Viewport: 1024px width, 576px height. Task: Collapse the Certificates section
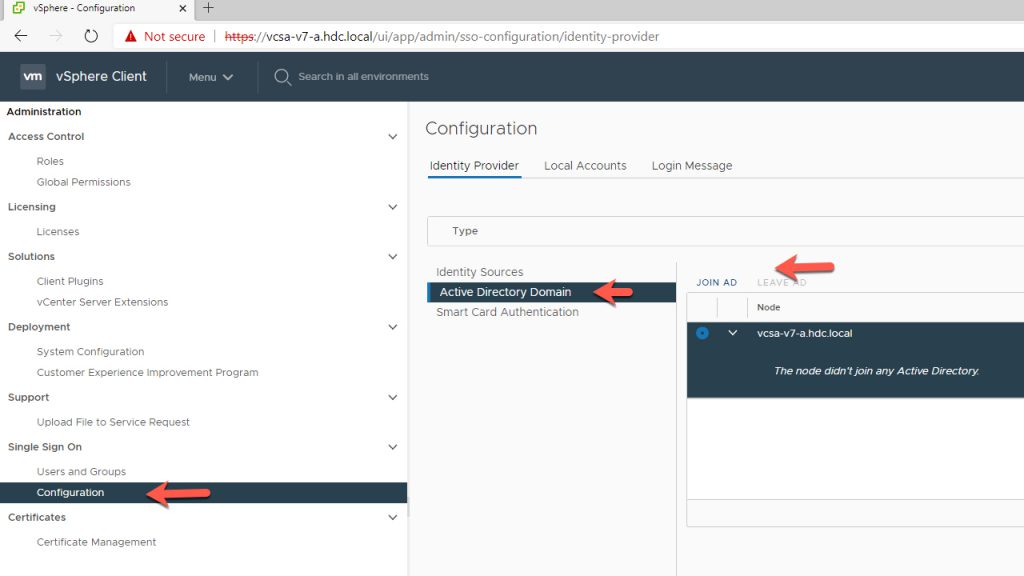(x=392, y=517)
